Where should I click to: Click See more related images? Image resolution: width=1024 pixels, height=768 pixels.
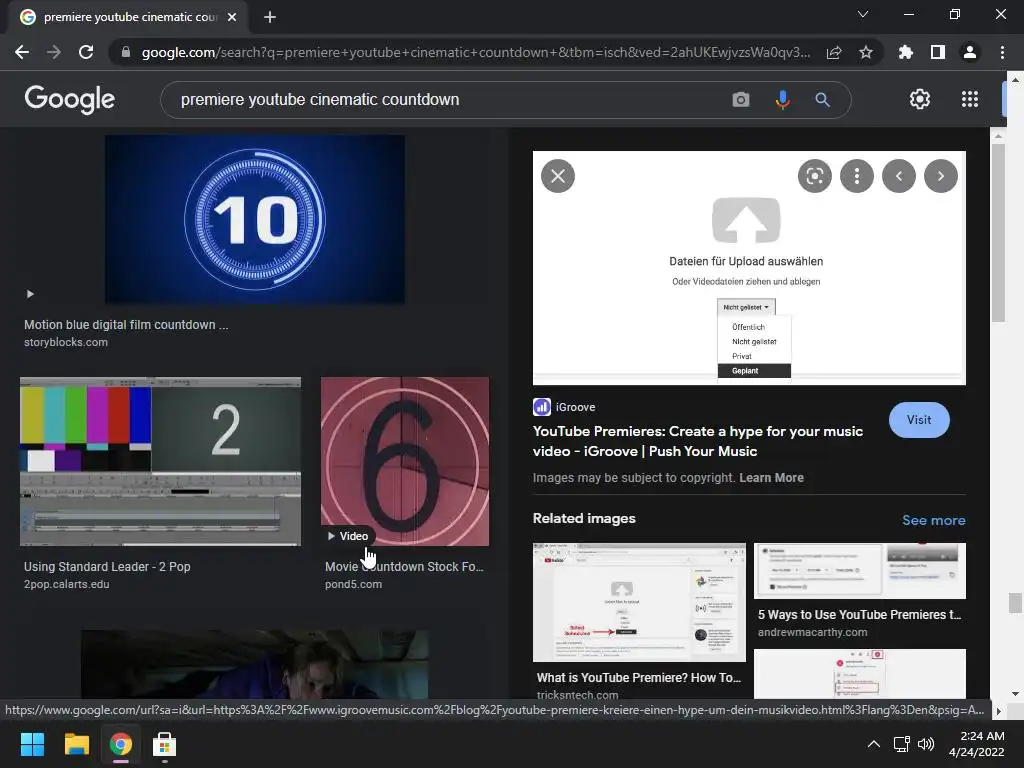(x=933, y=520)
